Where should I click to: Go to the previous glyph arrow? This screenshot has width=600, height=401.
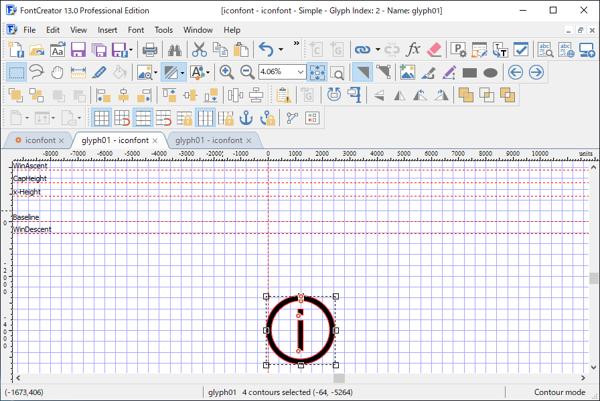(515, 72)
